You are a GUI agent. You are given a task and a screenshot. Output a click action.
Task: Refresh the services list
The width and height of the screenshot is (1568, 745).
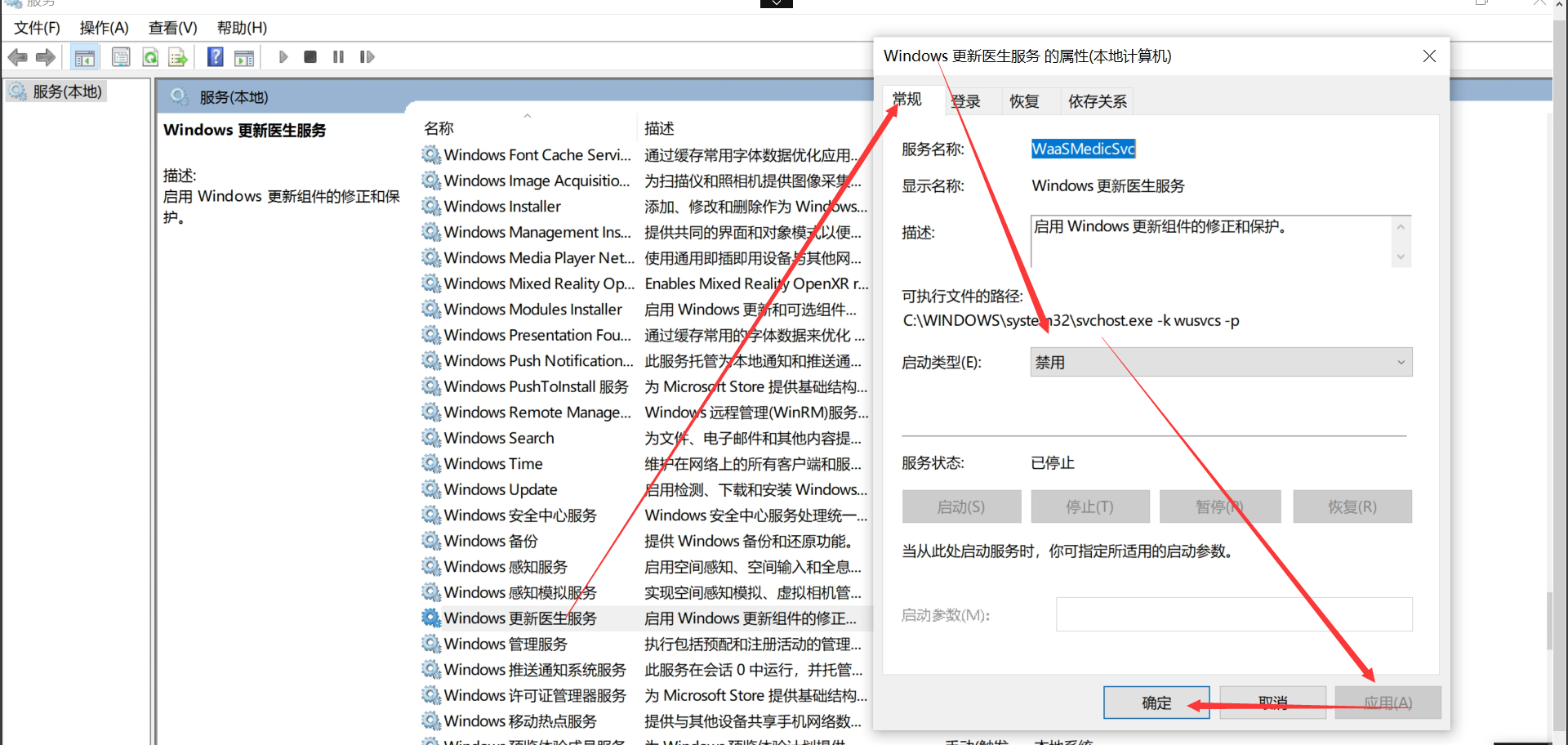150,56
